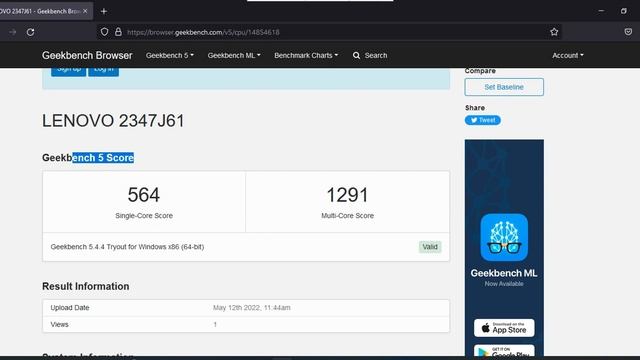Click the Single-Core Score label
The width and height of the screenshot is (640, 360).
tap(144, 216)
